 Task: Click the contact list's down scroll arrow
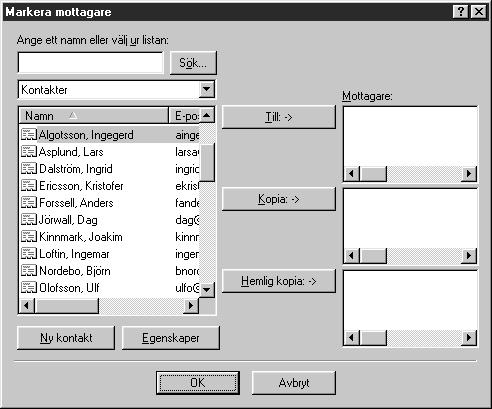(207, 289)
